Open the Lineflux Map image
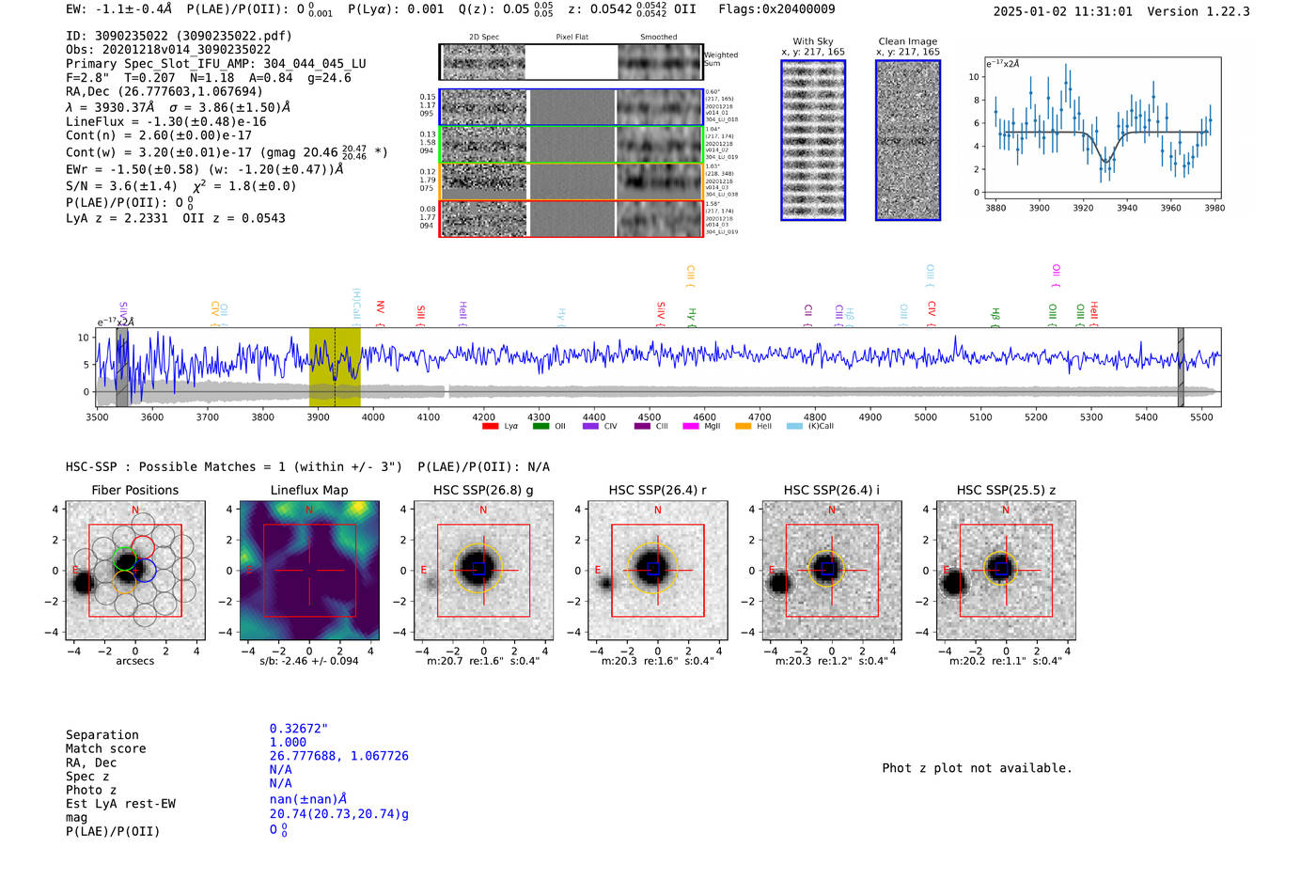1316x896 pixels. point(309,571)
